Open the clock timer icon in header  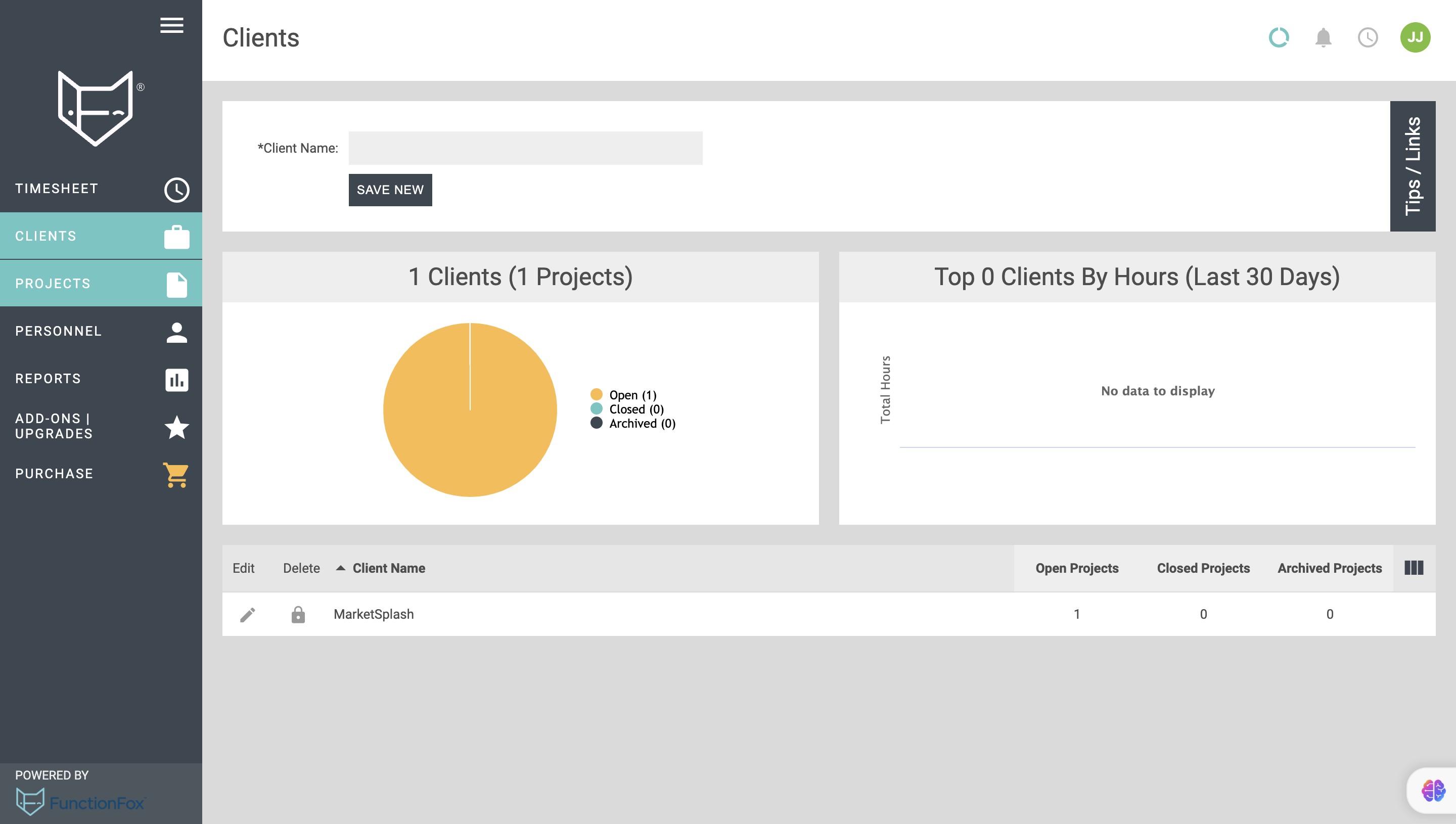[1367, 38]
